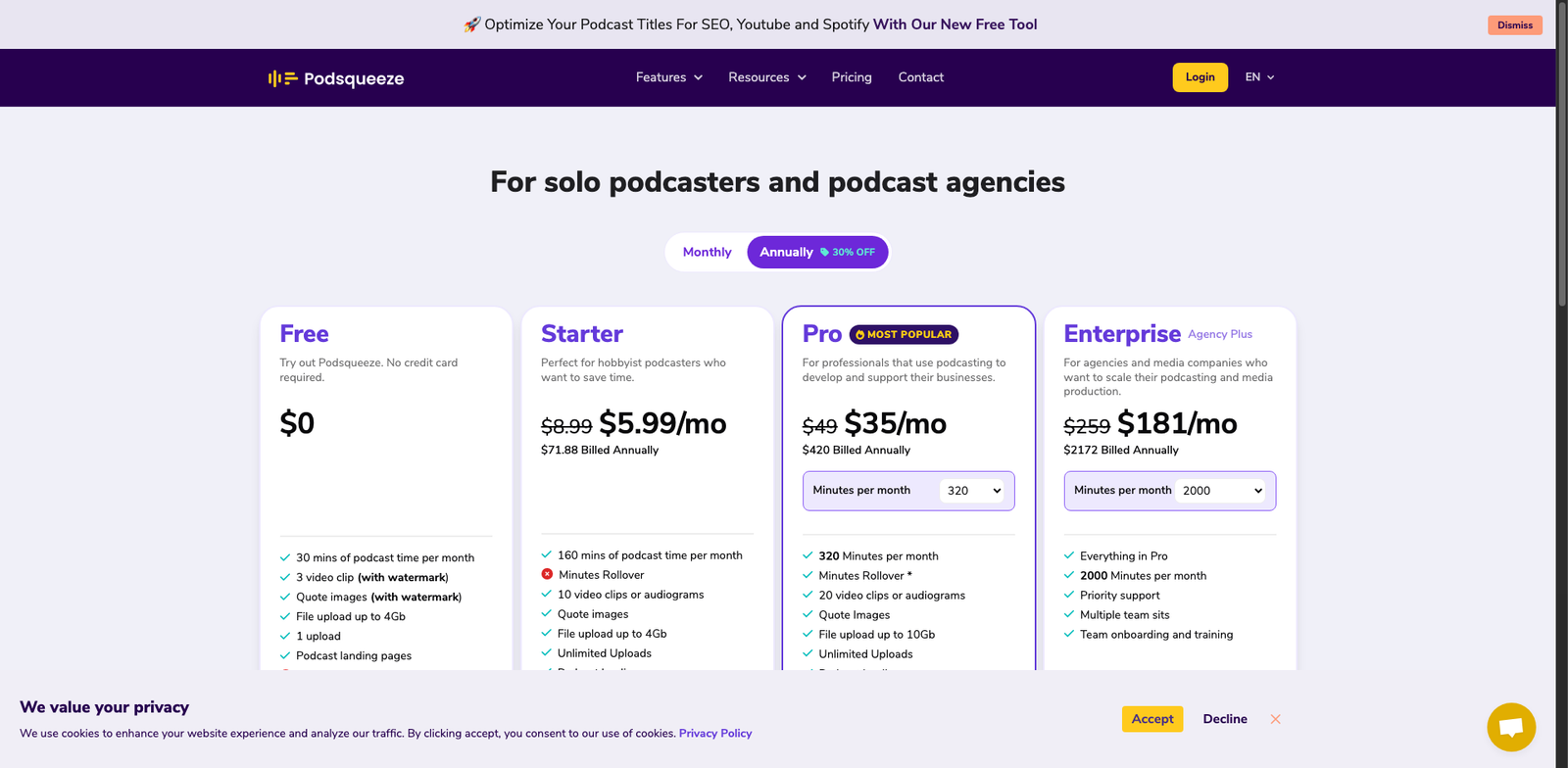Click '20 video clips or audiograms' text
Viewport: 1568px width, 768px height.
pos(892,595)
